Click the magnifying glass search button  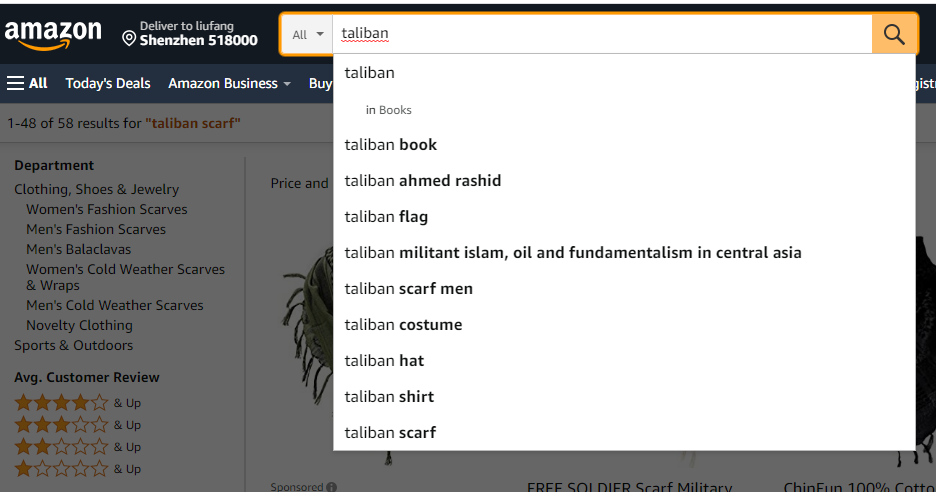point(894,34)
